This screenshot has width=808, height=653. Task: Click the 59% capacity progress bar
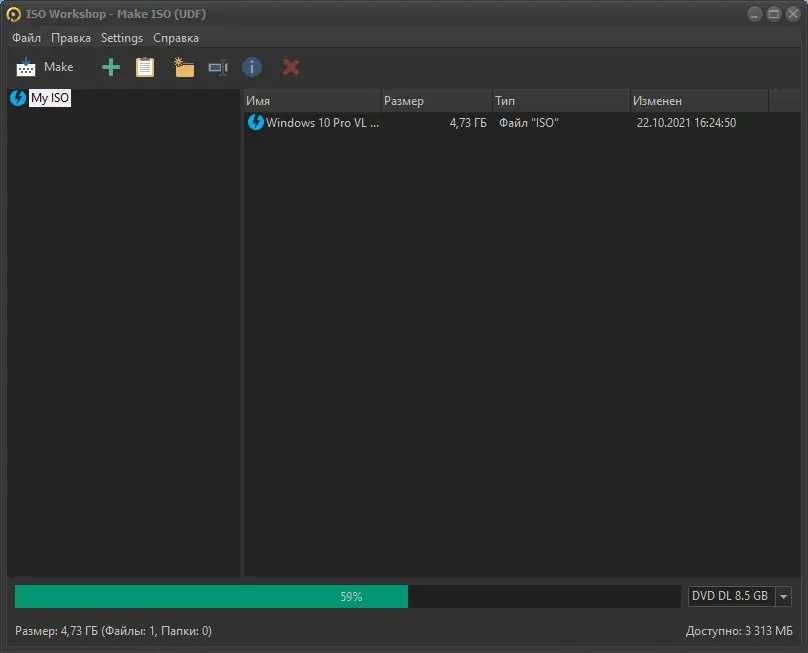point(348,597)
